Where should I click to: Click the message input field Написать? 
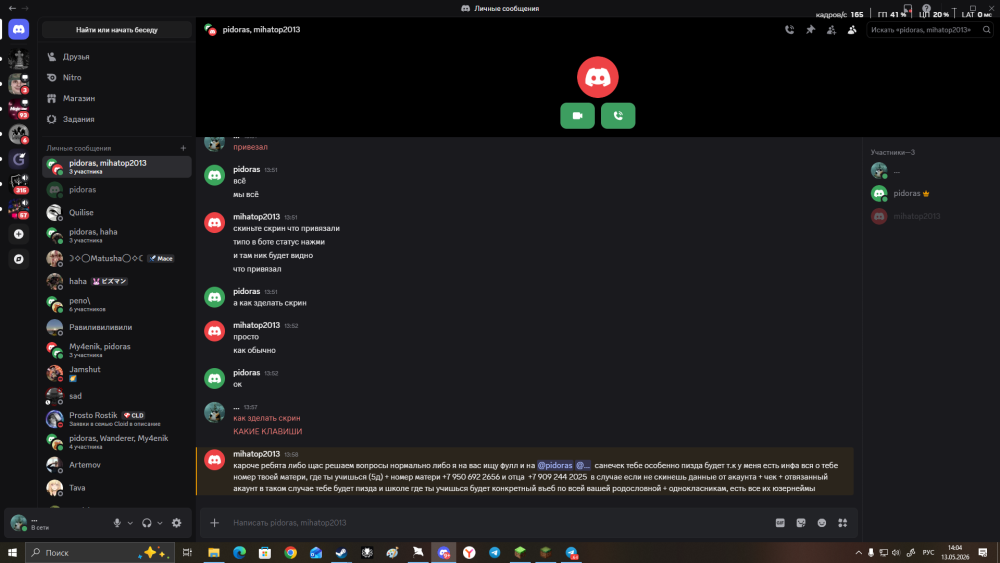coord(497,523)
